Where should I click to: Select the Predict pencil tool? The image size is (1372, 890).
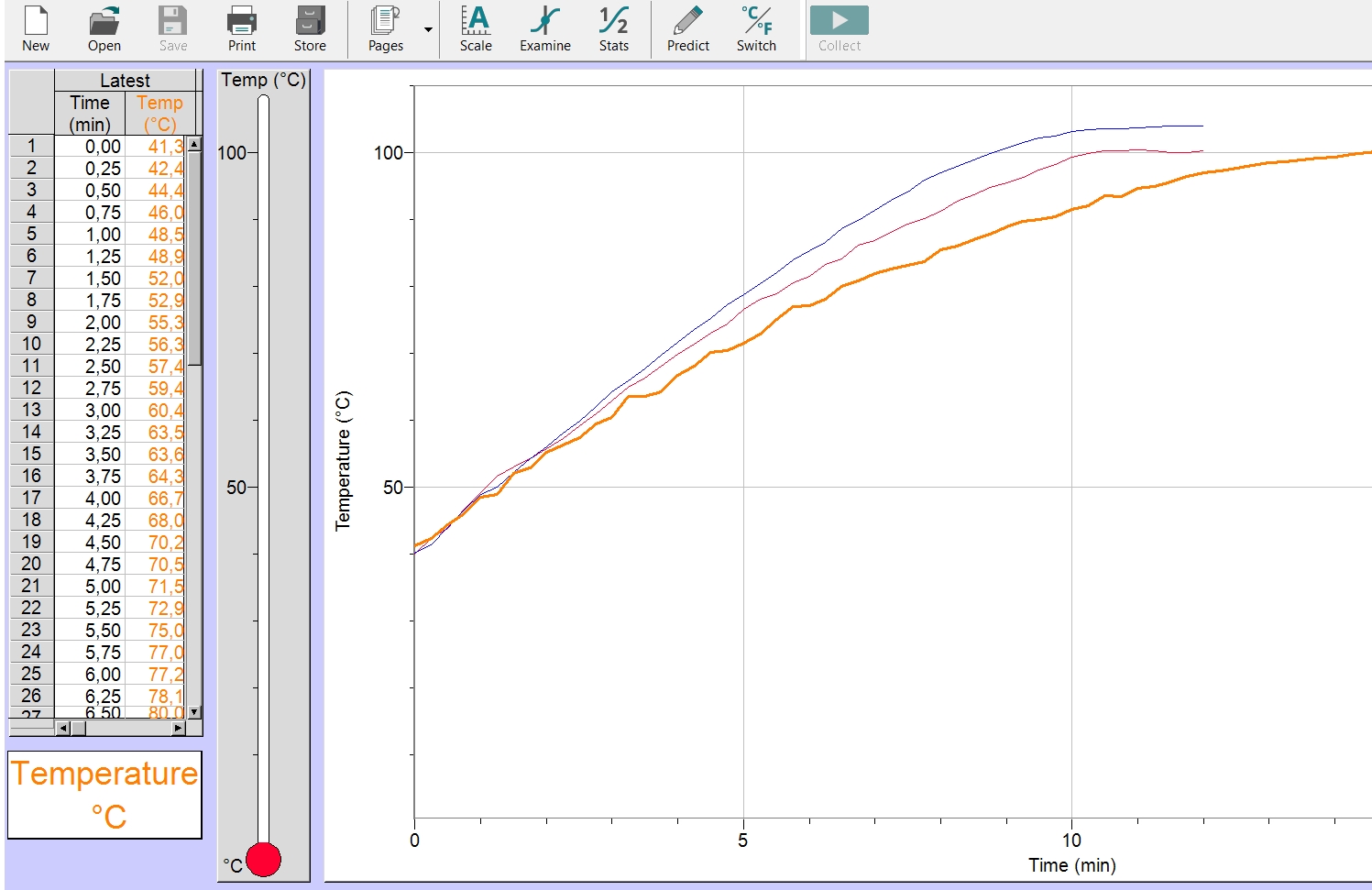point(687,28)
